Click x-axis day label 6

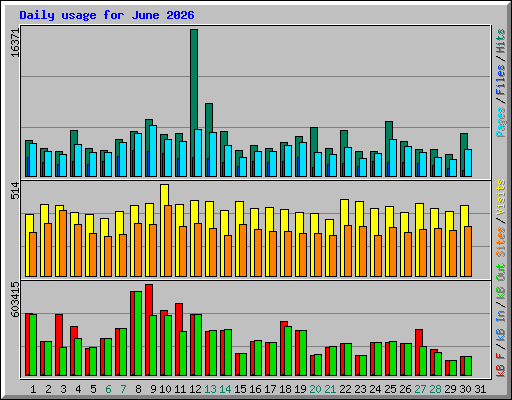108,389
